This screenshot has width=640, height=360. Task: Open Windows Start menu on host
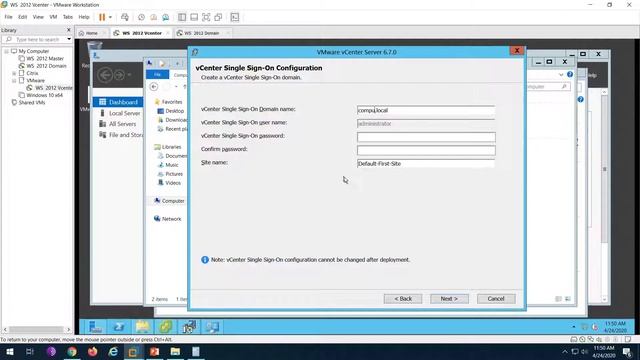coord(9,351)
